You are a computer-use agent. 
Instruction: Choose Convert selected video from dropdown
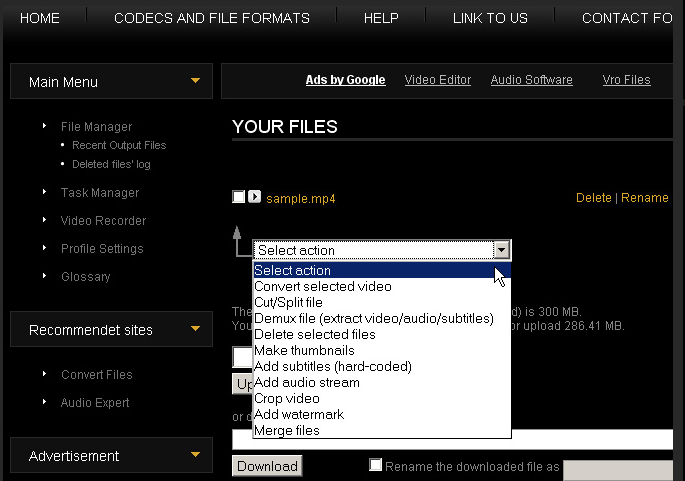click(382, 287)
